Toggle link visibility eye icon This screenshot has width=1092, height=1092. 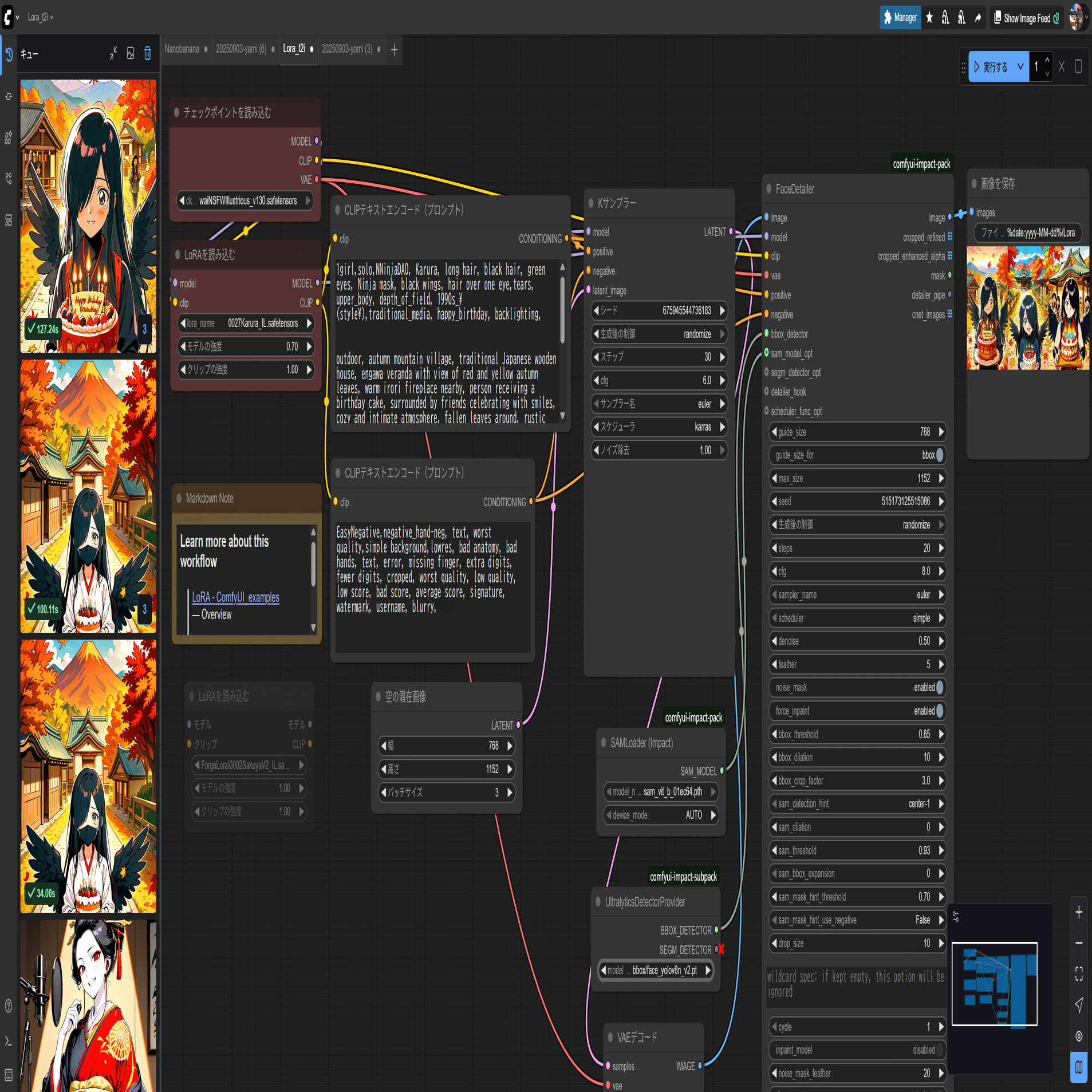point(1079,1036)
